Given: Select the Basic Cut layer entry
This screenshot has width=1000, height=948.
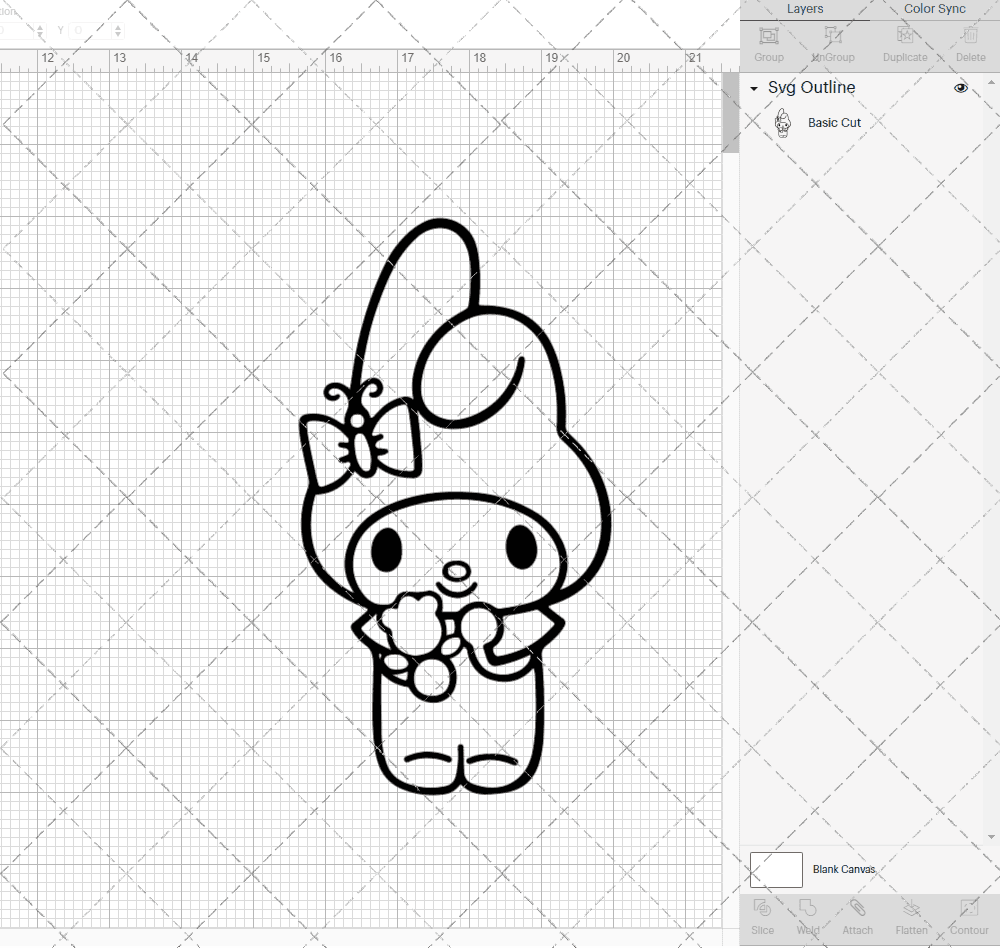Looking at the screenshot, I should coord(834,122).
